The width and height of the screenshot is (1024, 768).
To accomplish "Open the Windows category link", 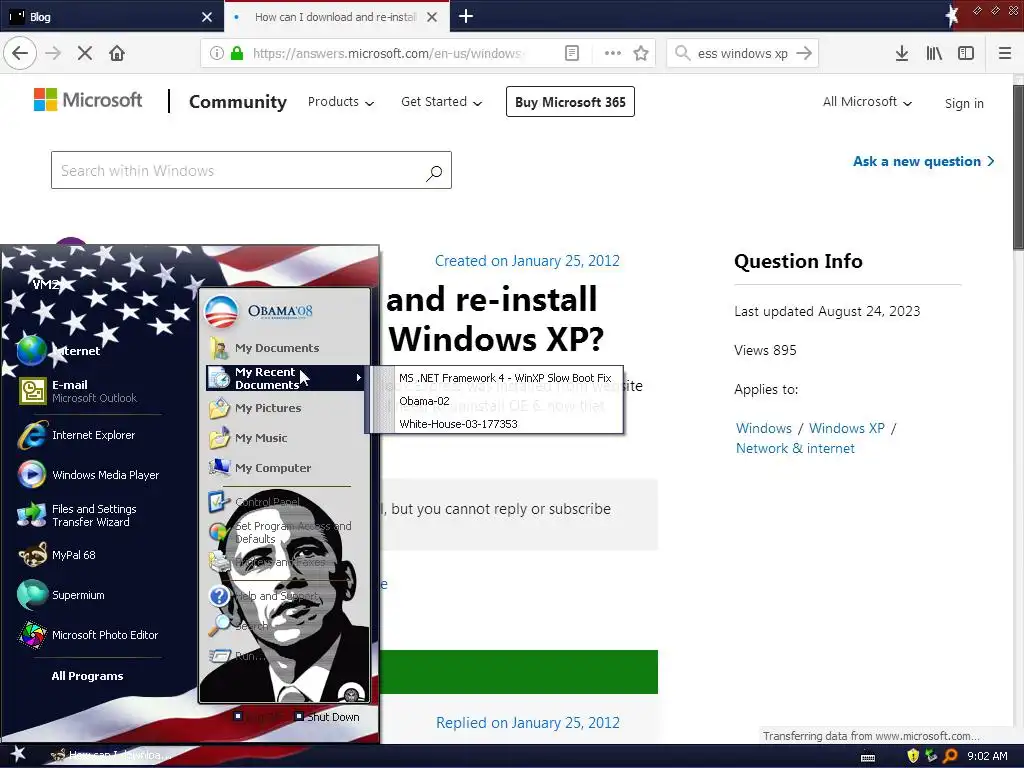I will pos(763,428).
